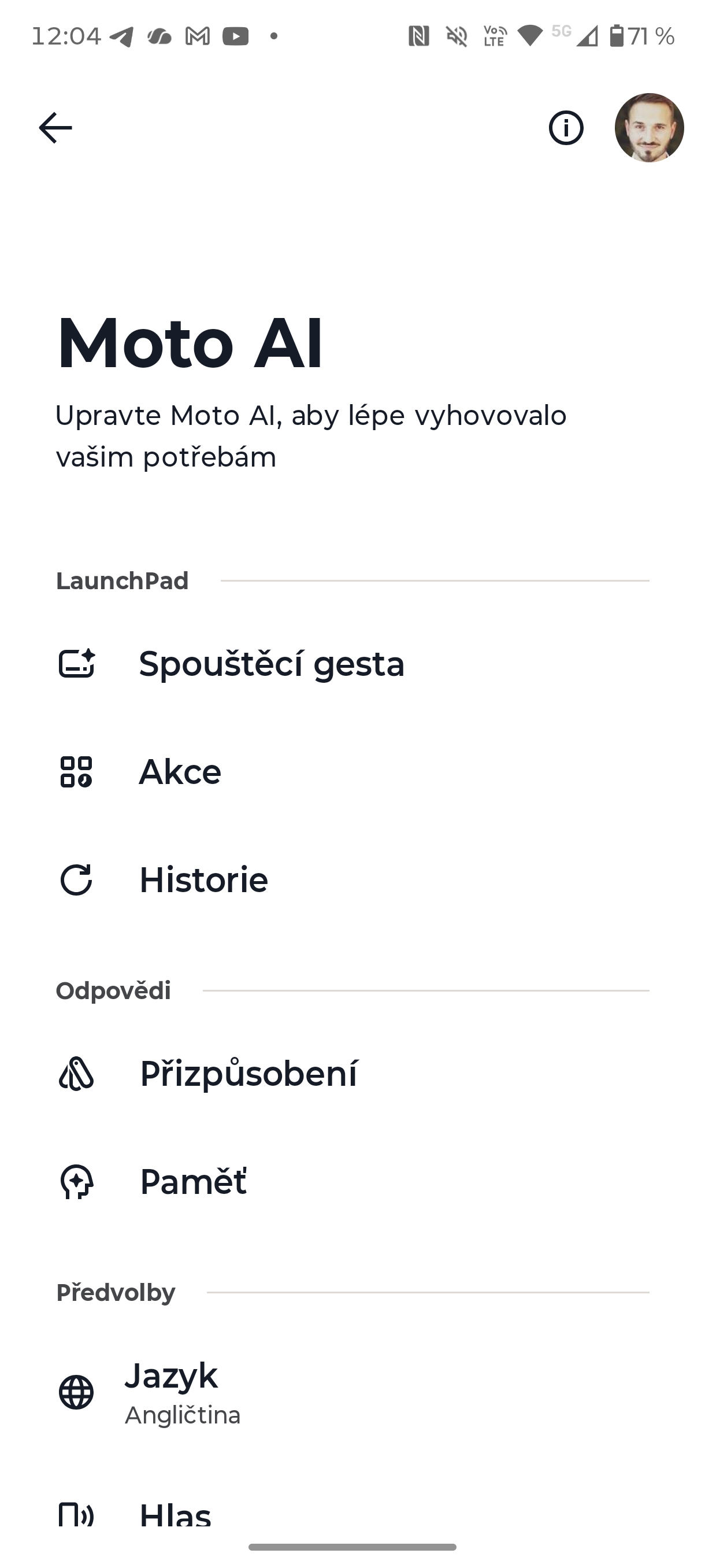Open the profile avatar picture
Viewport: 705px width, 1568px height.
pyautogui.click(x=649, y=128)
